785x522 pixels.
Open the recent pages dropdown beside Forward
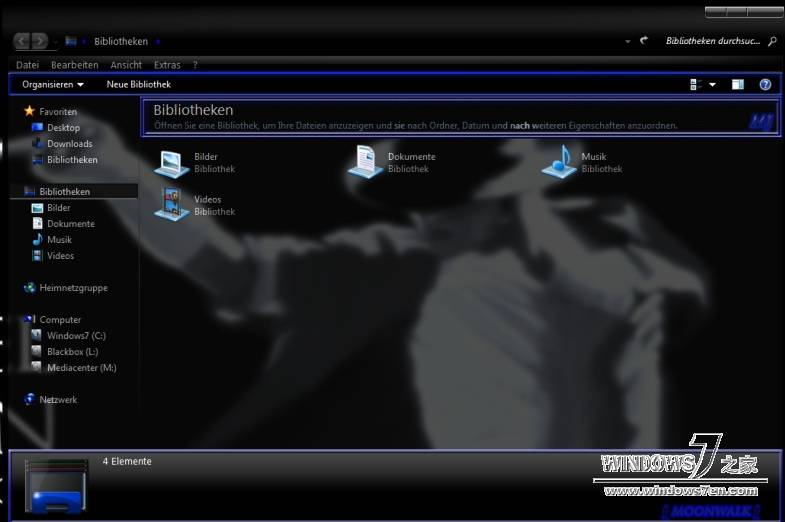click(55, 42)
